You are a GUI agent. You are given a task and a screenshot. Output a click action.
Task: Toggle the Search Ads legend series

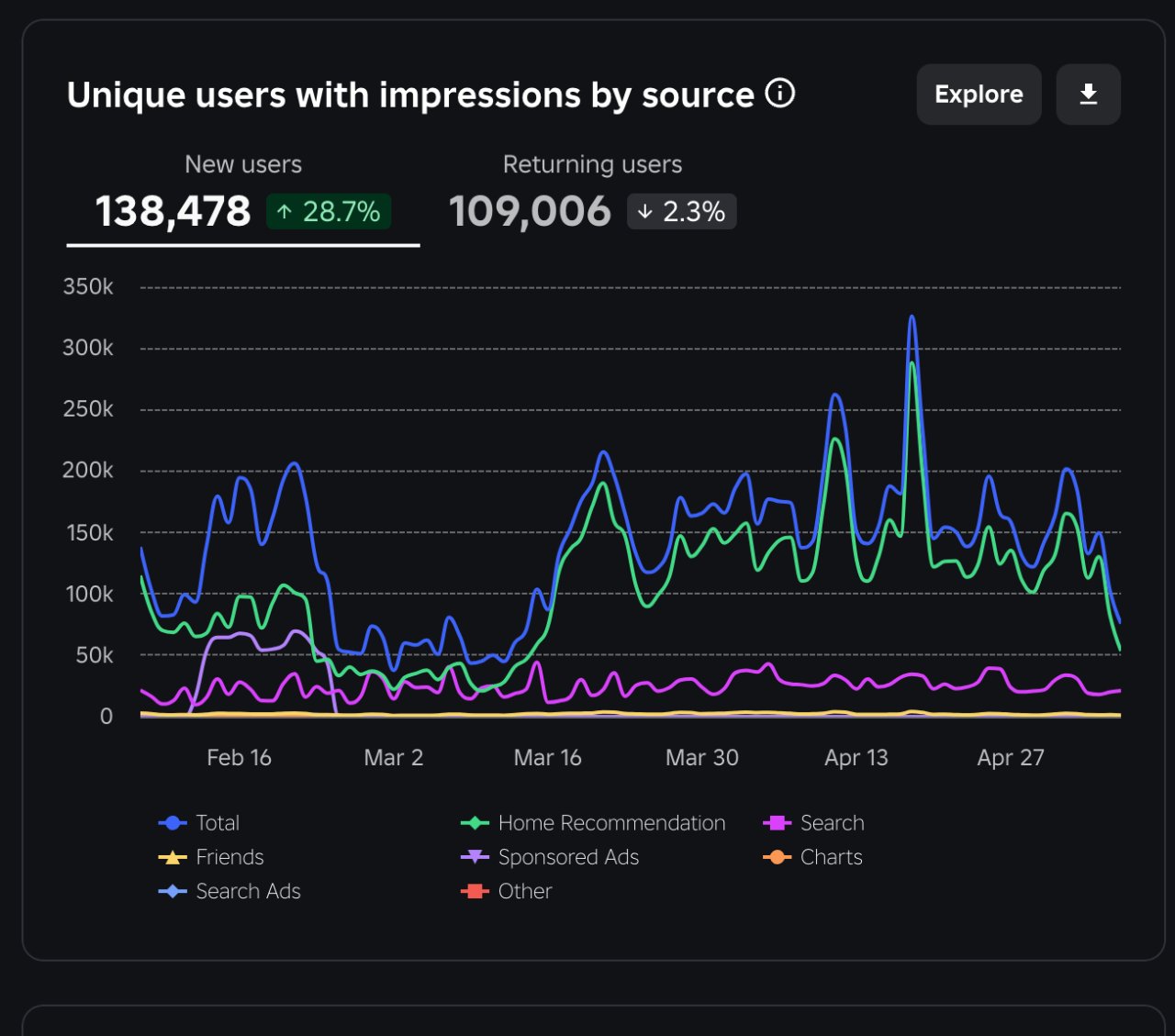click(x=229, y=891)
